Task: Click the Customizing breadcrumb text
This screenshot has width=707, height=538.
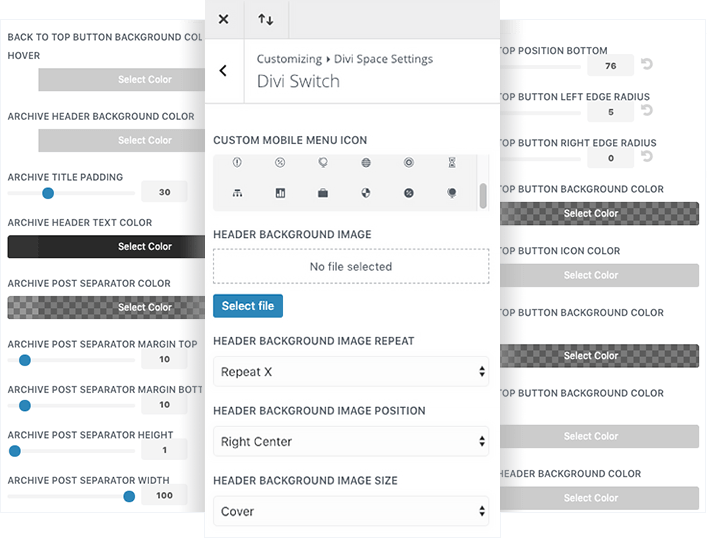Action: click(289, 59)
